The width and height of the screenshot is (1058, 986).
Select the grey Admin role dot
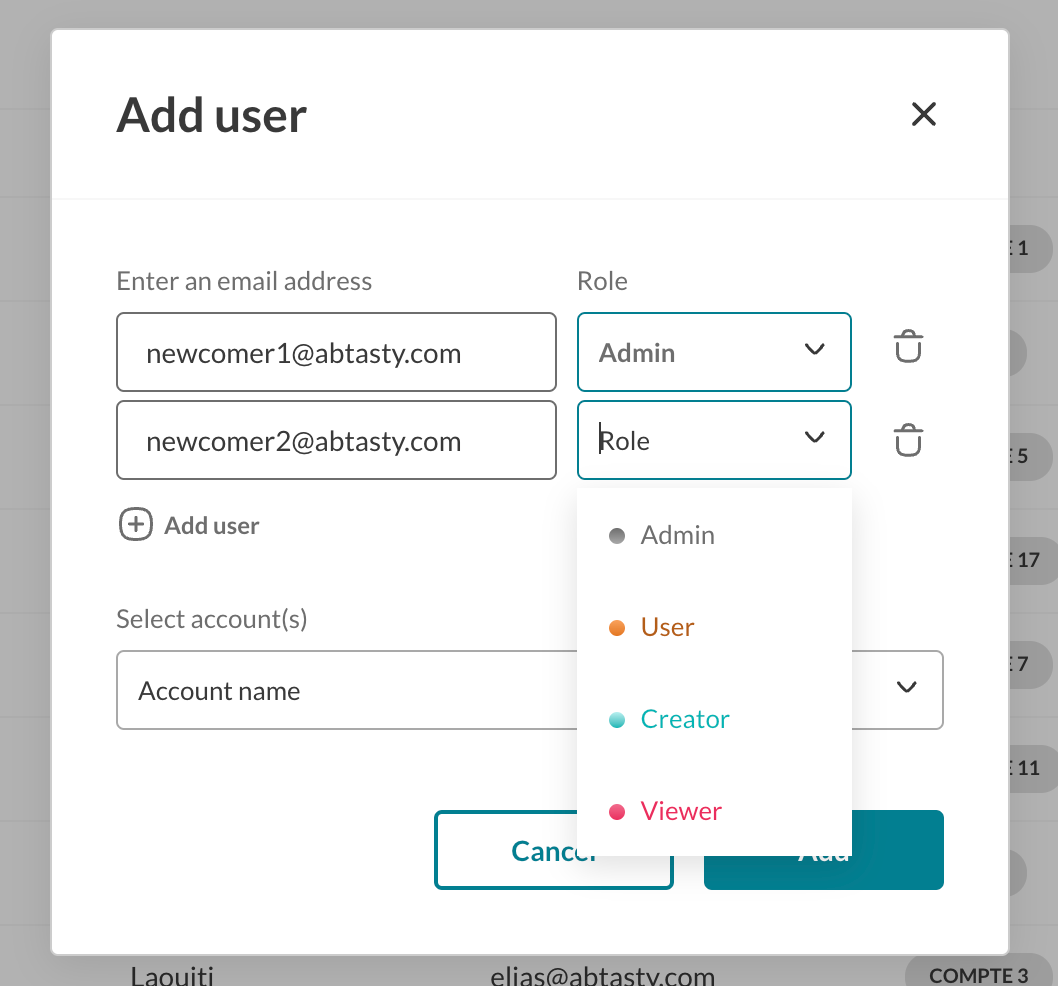[617, 536]
